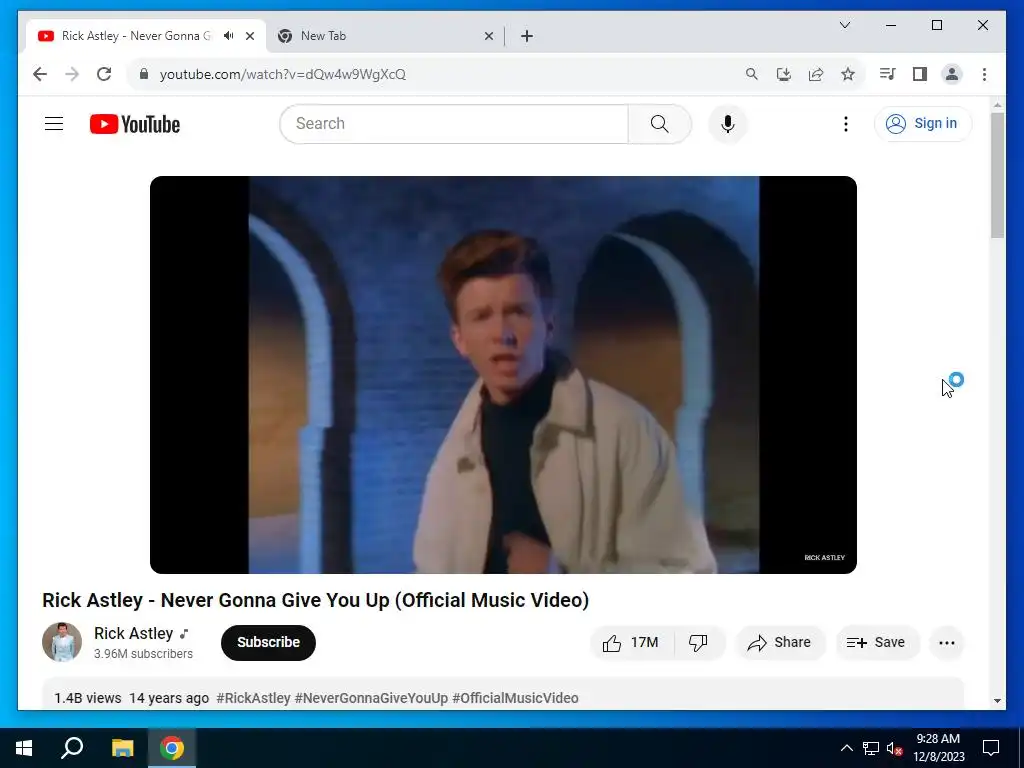Share the video
1024x768 pixels.
[x=780, y=643]
